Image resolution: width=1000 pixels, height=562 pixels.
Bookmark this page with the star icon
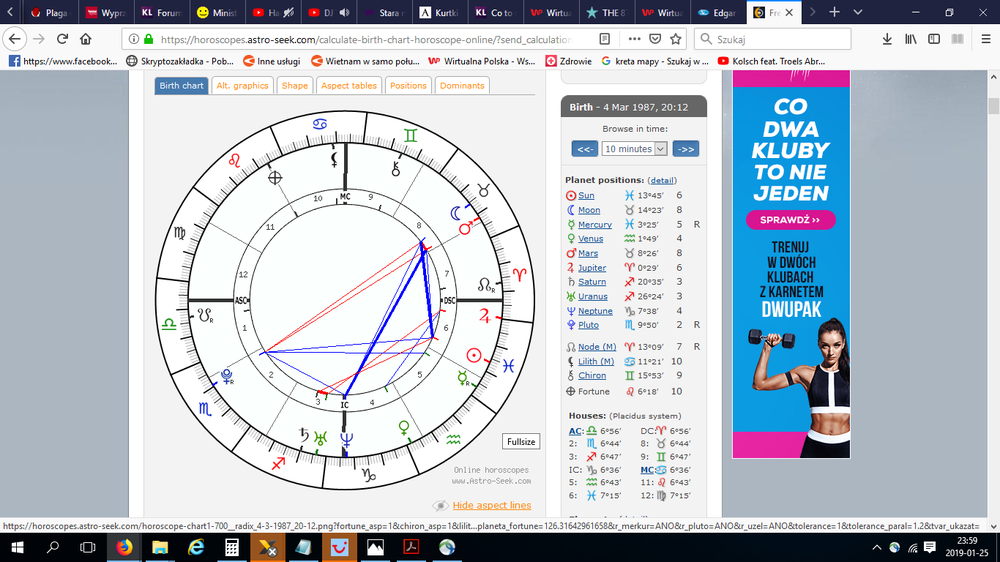(675, 39)
